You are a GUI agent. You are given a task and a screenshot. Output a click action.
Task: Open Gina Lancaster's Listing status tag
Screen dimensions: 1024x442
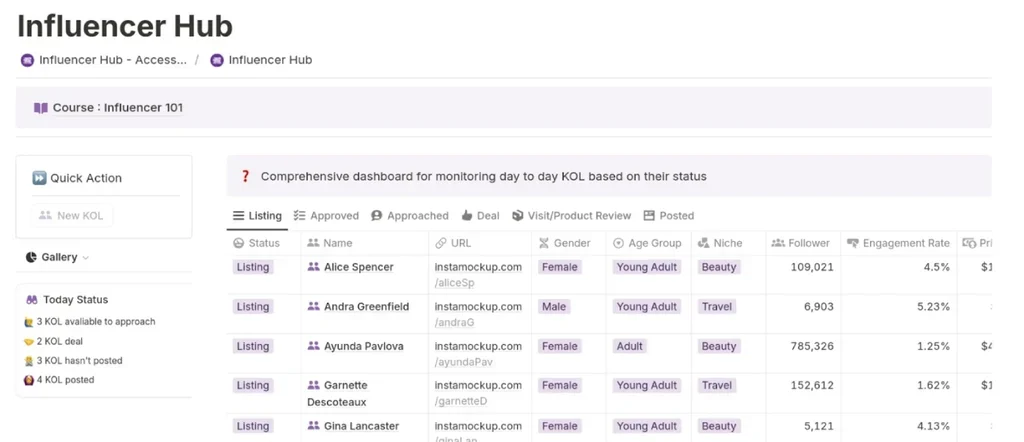click(253, 426)
